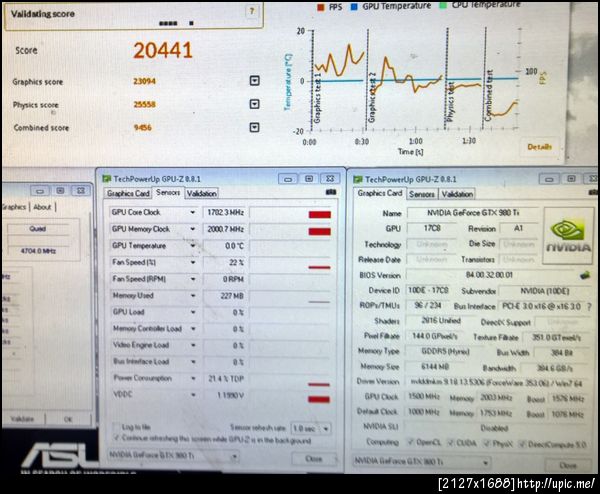Expand the Physics score details arrow

pos(254,104)
